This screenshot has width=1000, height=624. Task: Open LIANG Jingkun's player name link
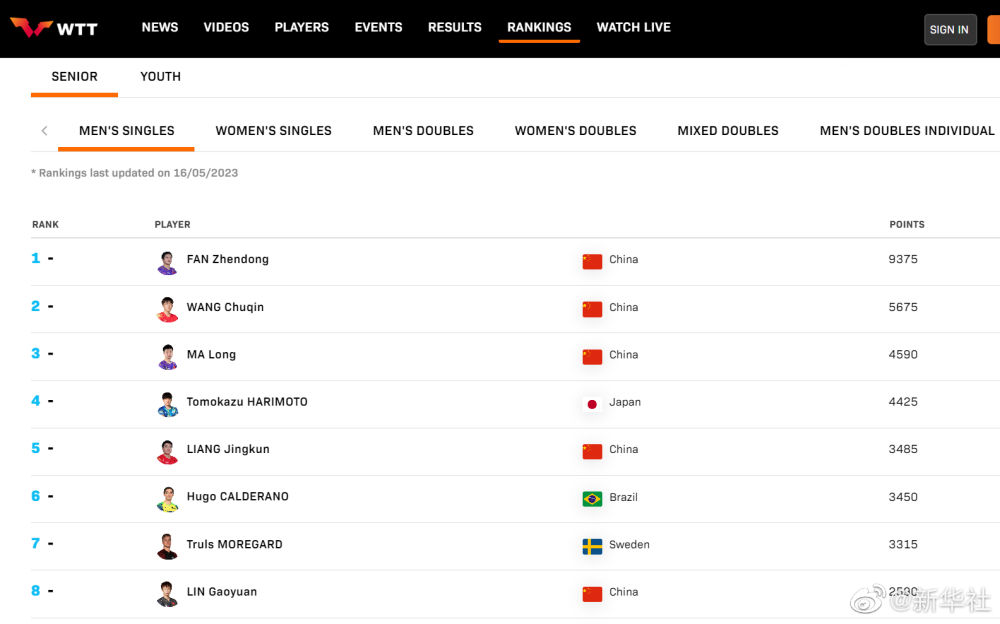[x=228, y=449]
